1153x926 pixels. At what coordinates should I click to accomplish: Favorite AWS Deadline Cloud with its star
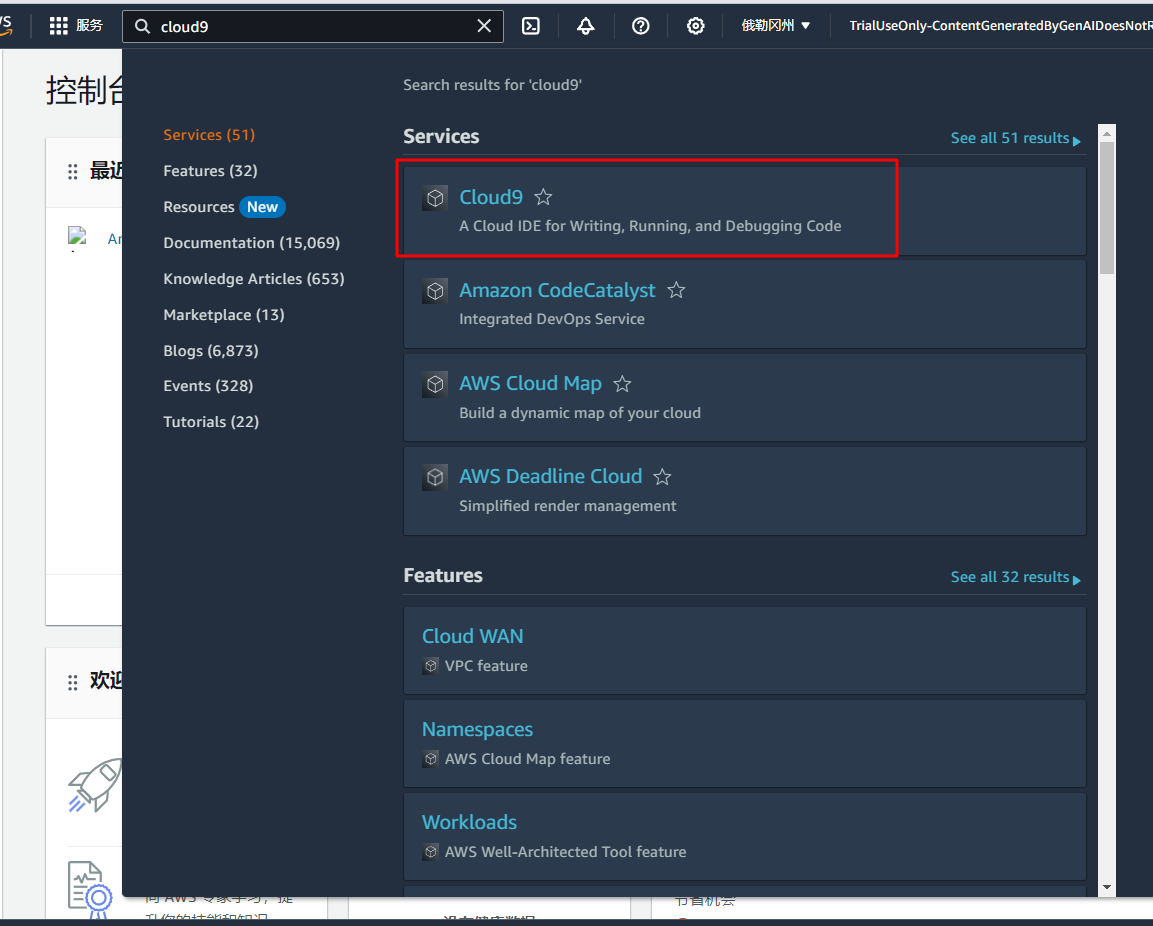[662, 477]
